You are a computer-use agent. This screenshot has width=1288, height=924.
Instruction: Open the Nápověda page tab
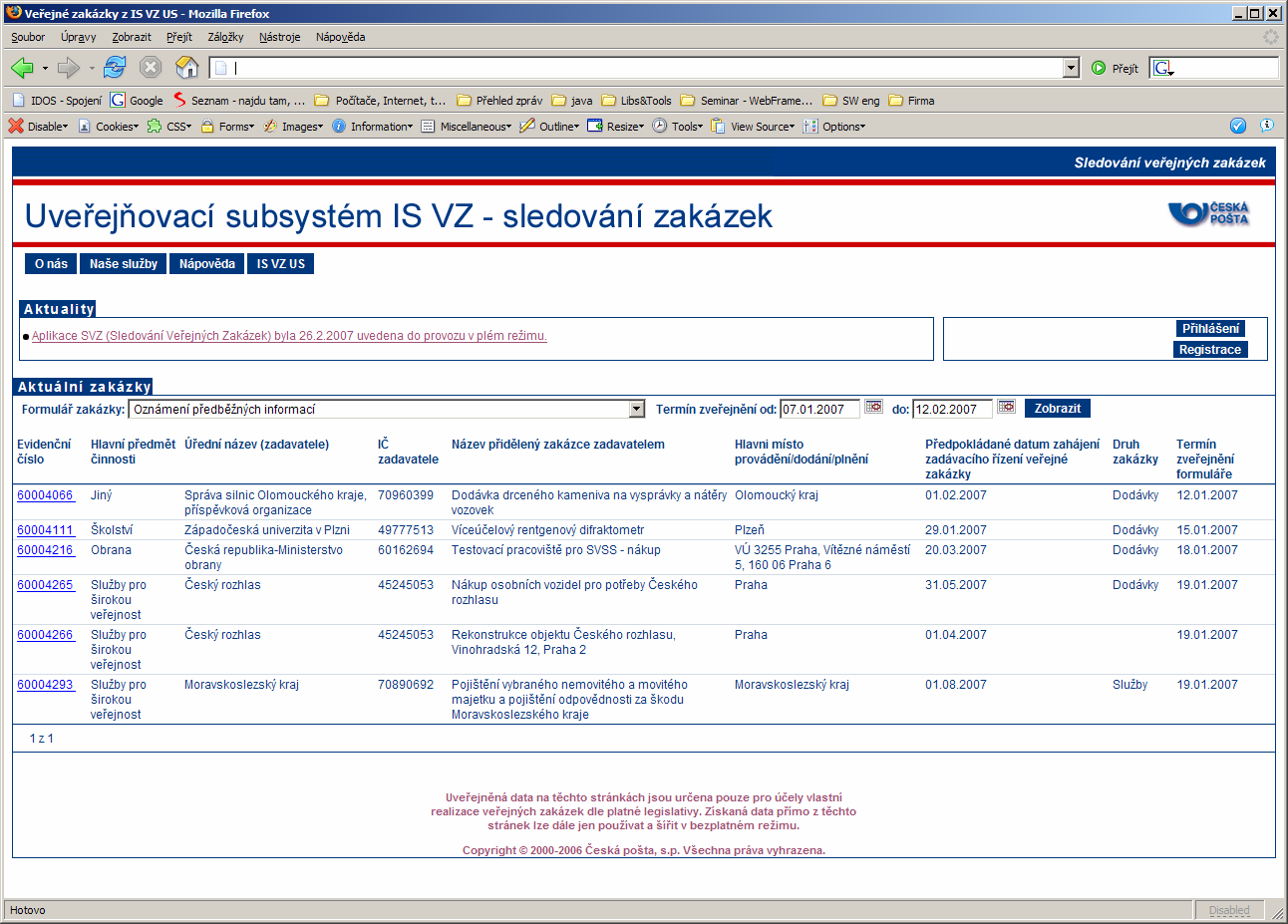tap(207, 264)
